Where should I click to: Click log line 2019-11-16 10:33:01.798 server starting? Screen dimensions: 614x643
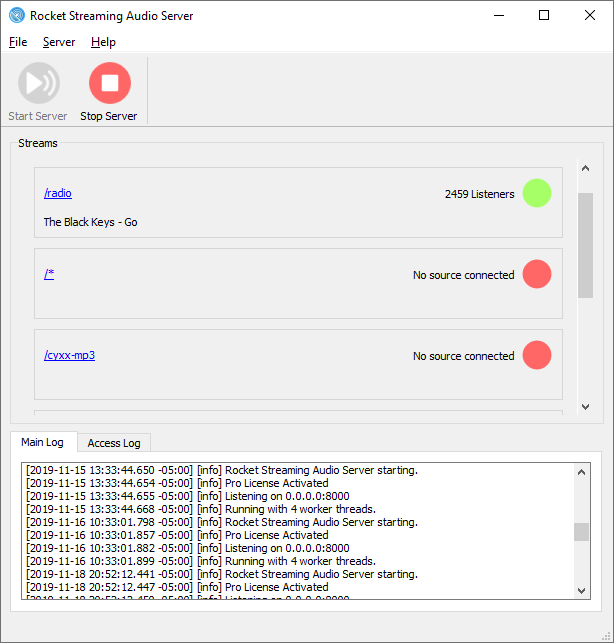click(222, 522)
